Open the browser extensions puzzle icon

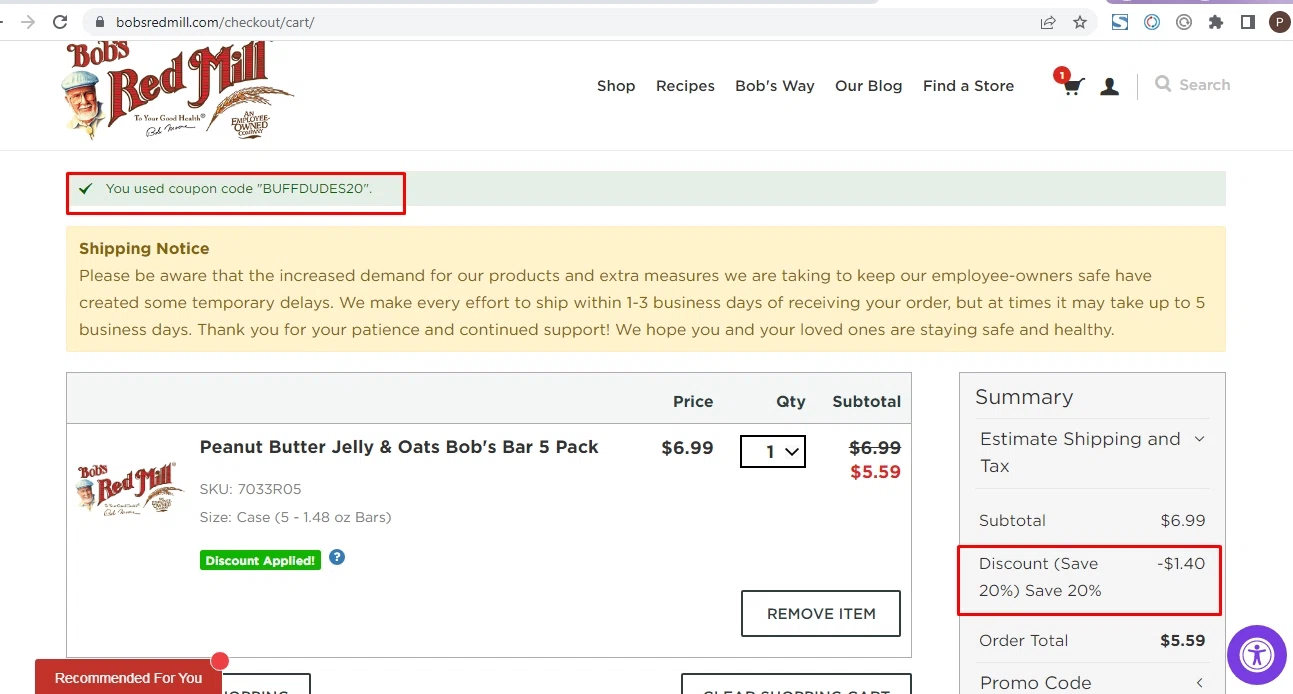(1216, 22)
